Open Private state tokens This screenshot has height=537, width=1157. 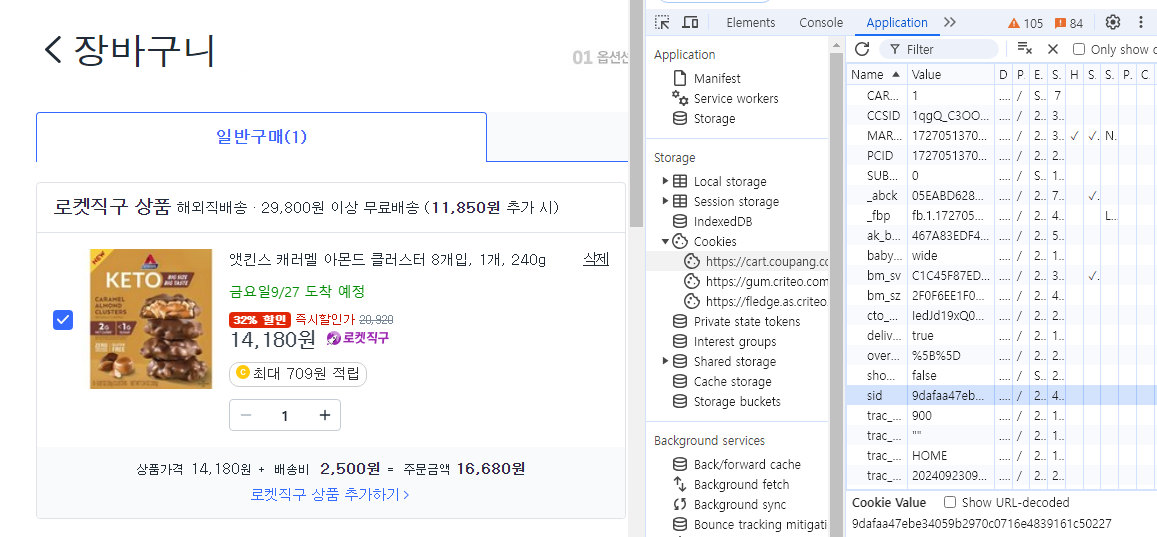736,322
